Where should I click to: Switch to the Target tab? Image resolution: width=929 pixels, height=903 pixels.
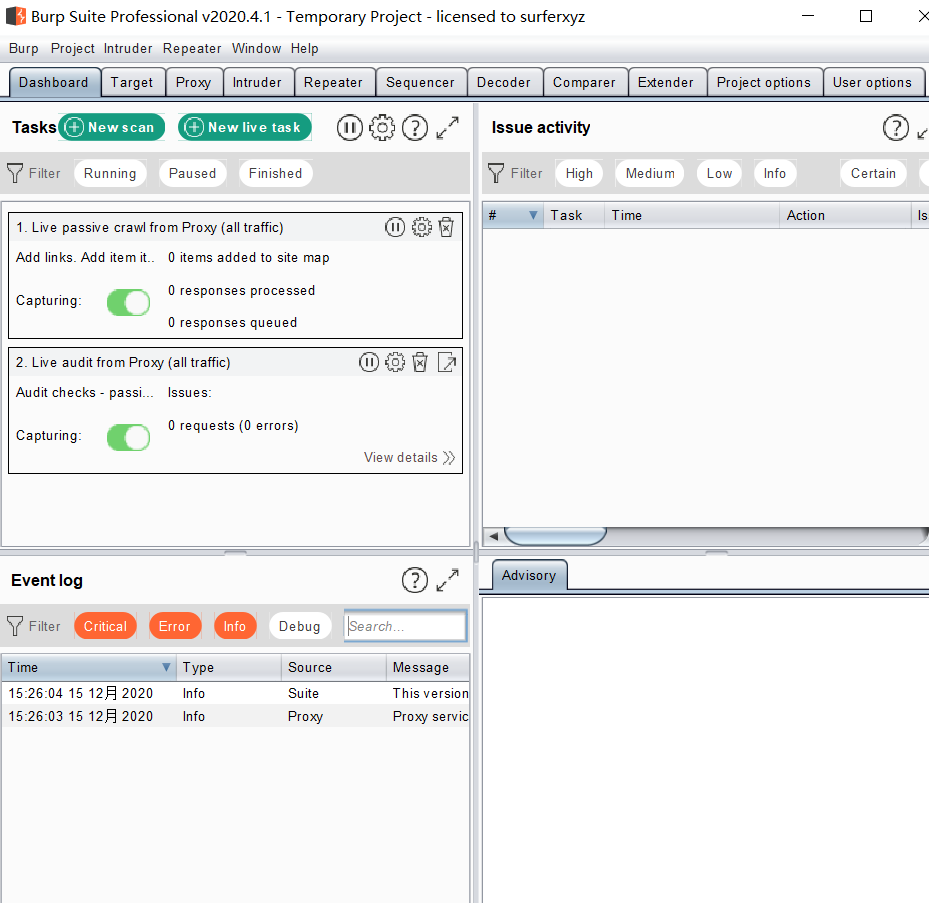click(132, 82)
